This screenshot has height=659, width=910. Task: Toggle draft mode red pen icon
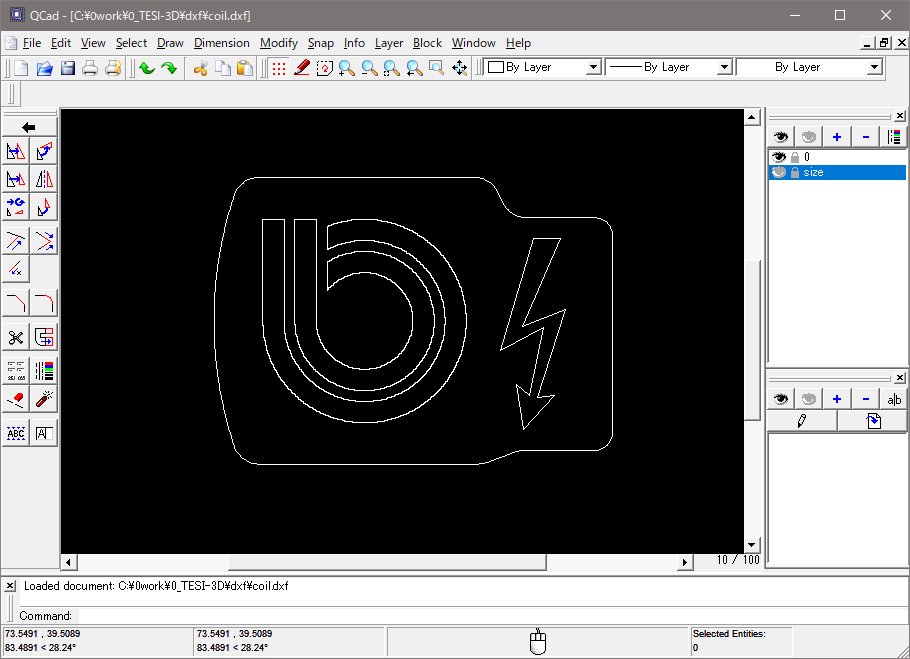coord(302,68)
